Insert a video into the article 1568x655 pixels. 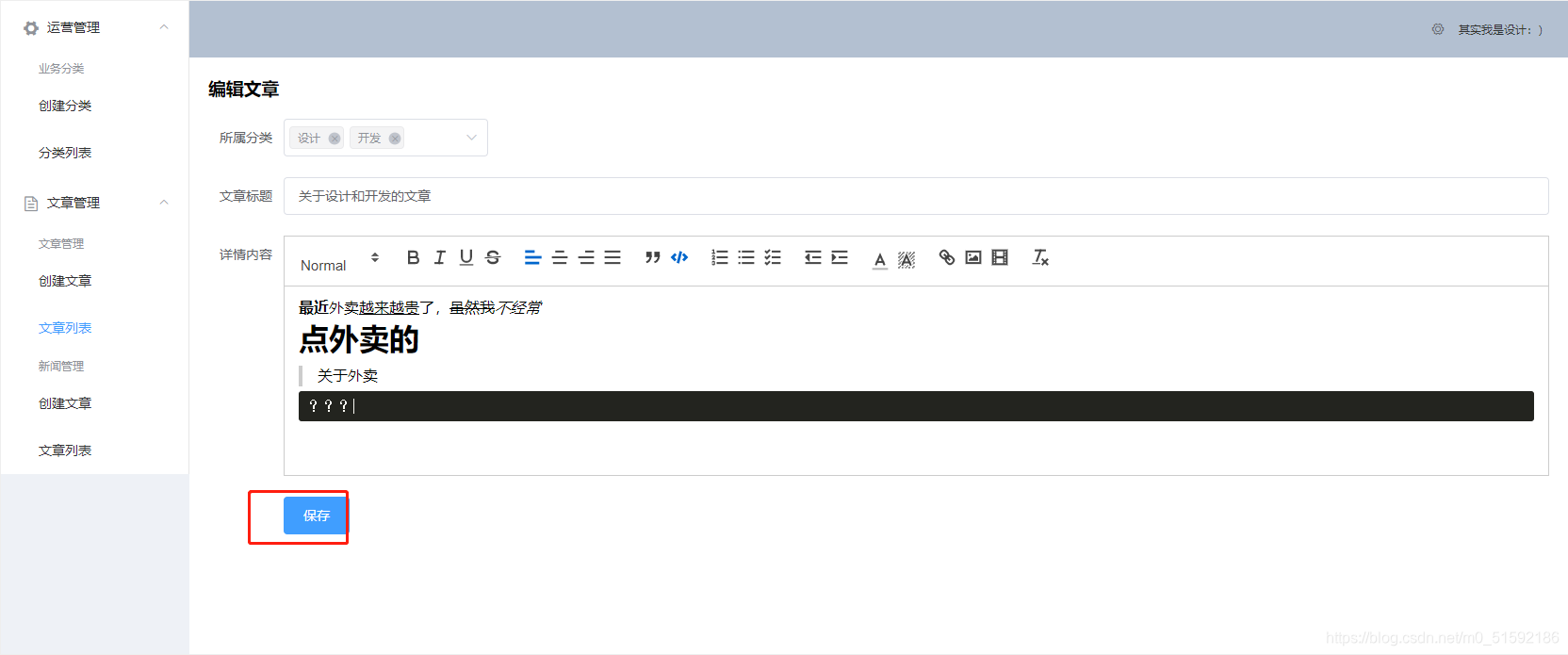coord(1000,257)
